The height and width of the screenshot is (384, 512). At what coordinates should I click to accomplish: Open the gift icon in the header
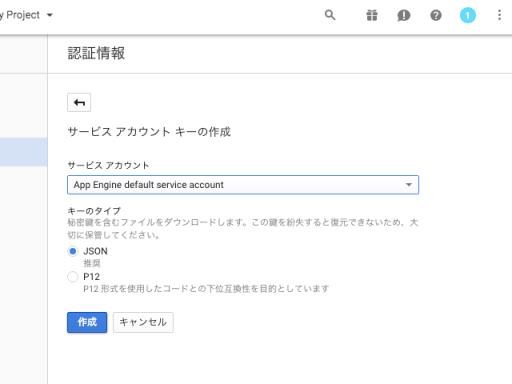point(372,15)
